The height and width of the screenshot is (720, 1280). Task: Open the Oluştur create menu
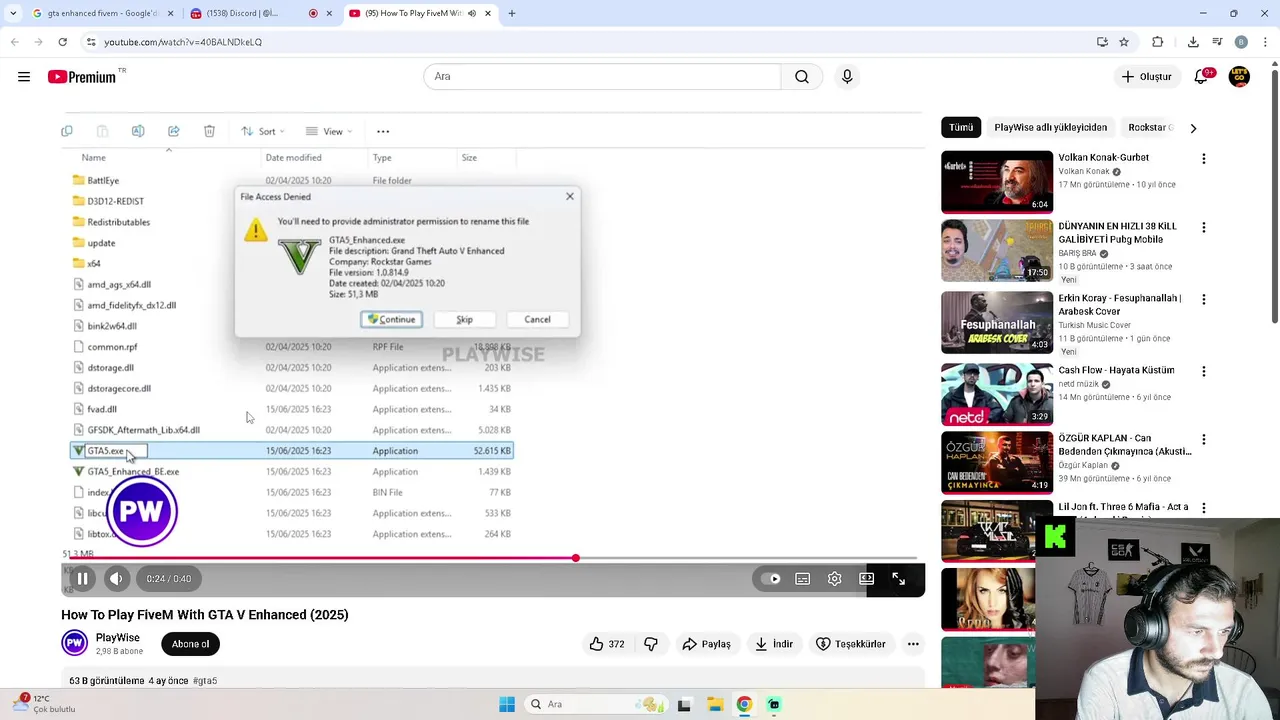(1146, 77)
